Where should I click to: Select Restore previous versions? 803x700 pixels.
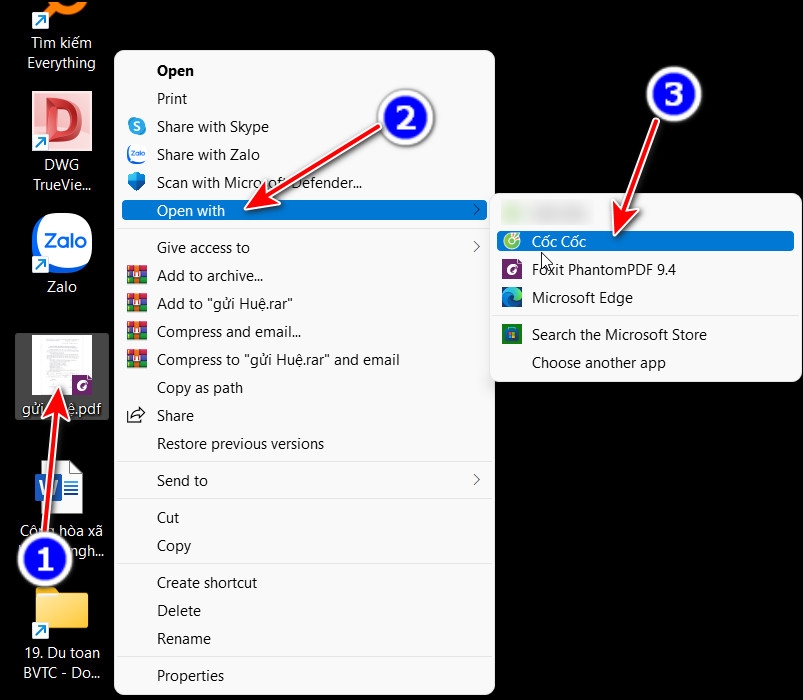click(x=304, y=443)
